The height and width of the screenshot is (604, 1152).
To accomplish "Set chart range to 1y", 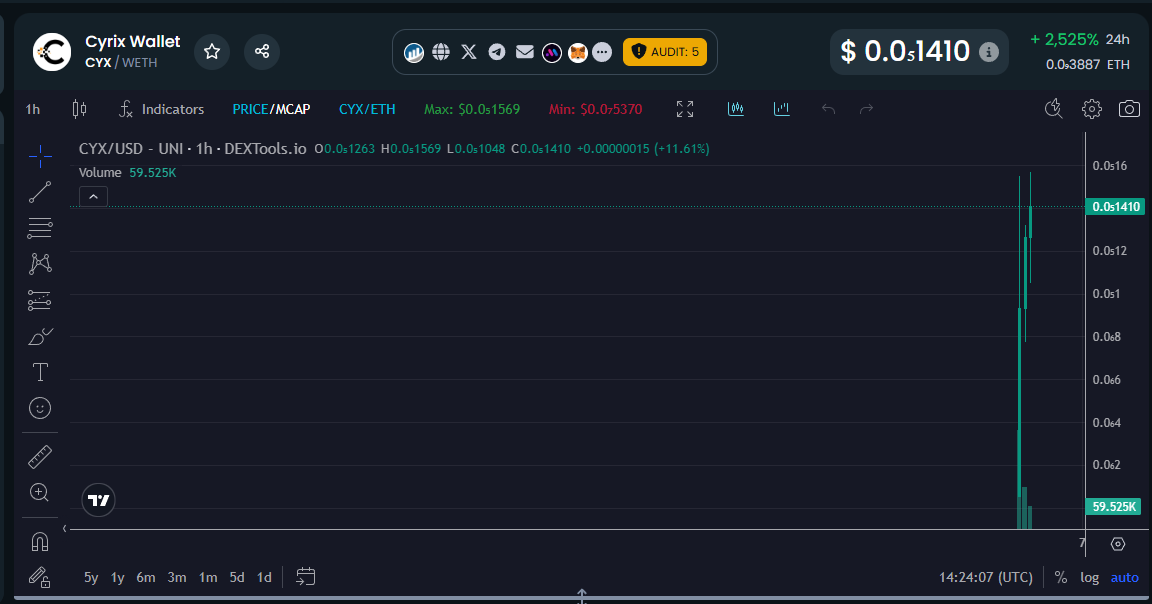I will click(118, 578).
